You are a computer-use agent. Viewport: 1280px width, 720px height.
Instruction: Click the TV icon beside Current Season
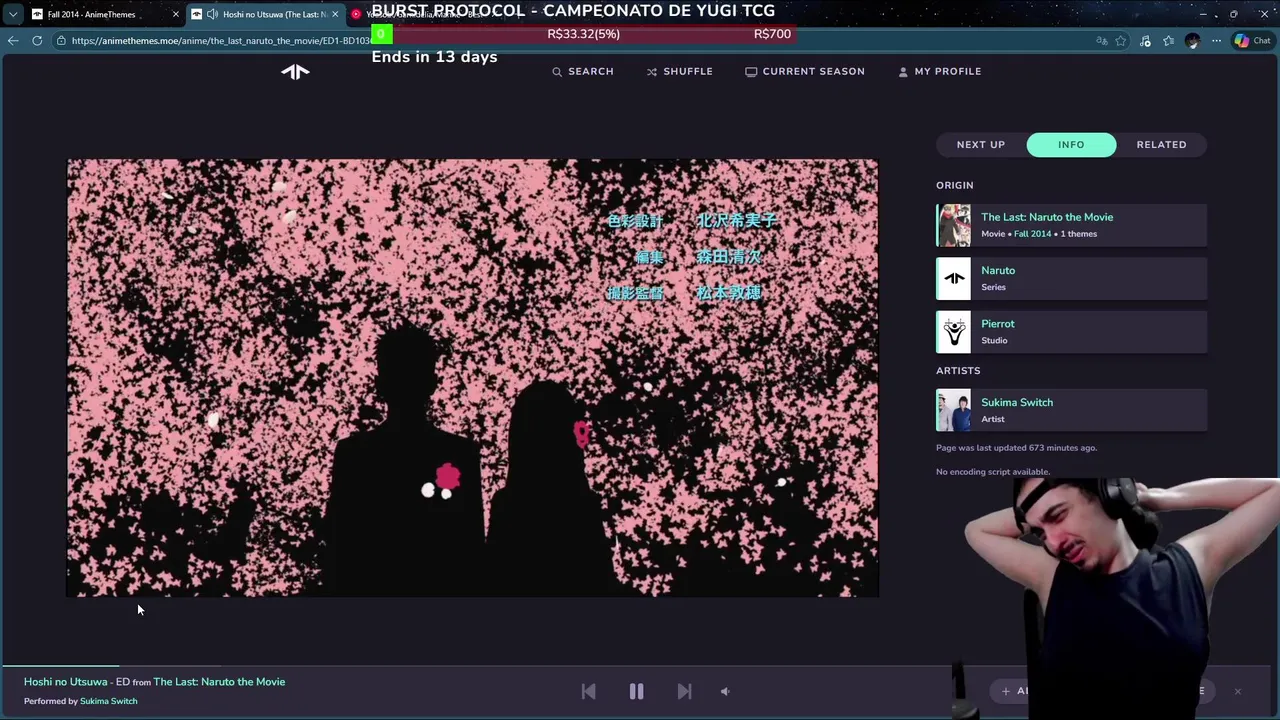coord(751,72)
